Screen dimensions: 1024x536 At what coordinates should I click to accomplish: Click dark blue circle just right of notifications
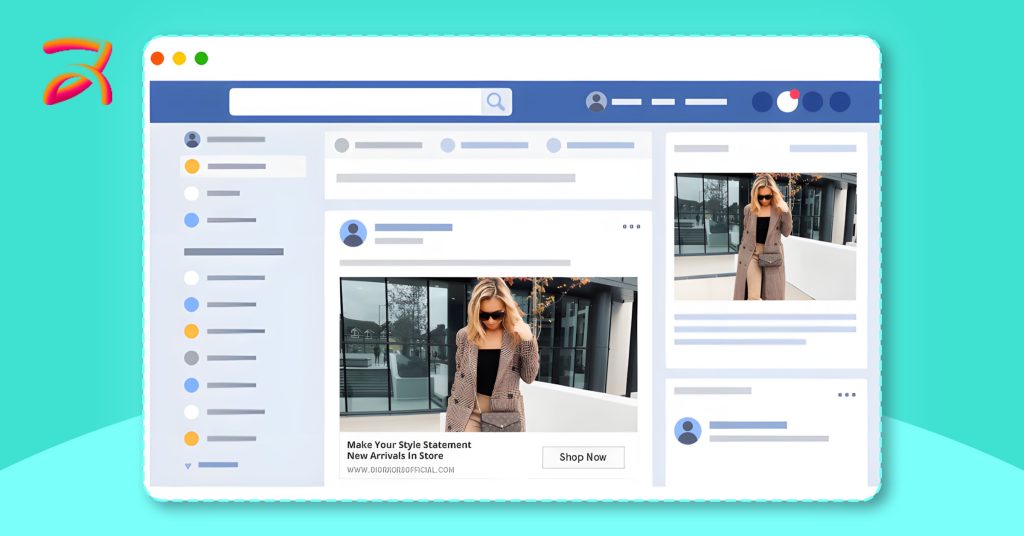813,102
